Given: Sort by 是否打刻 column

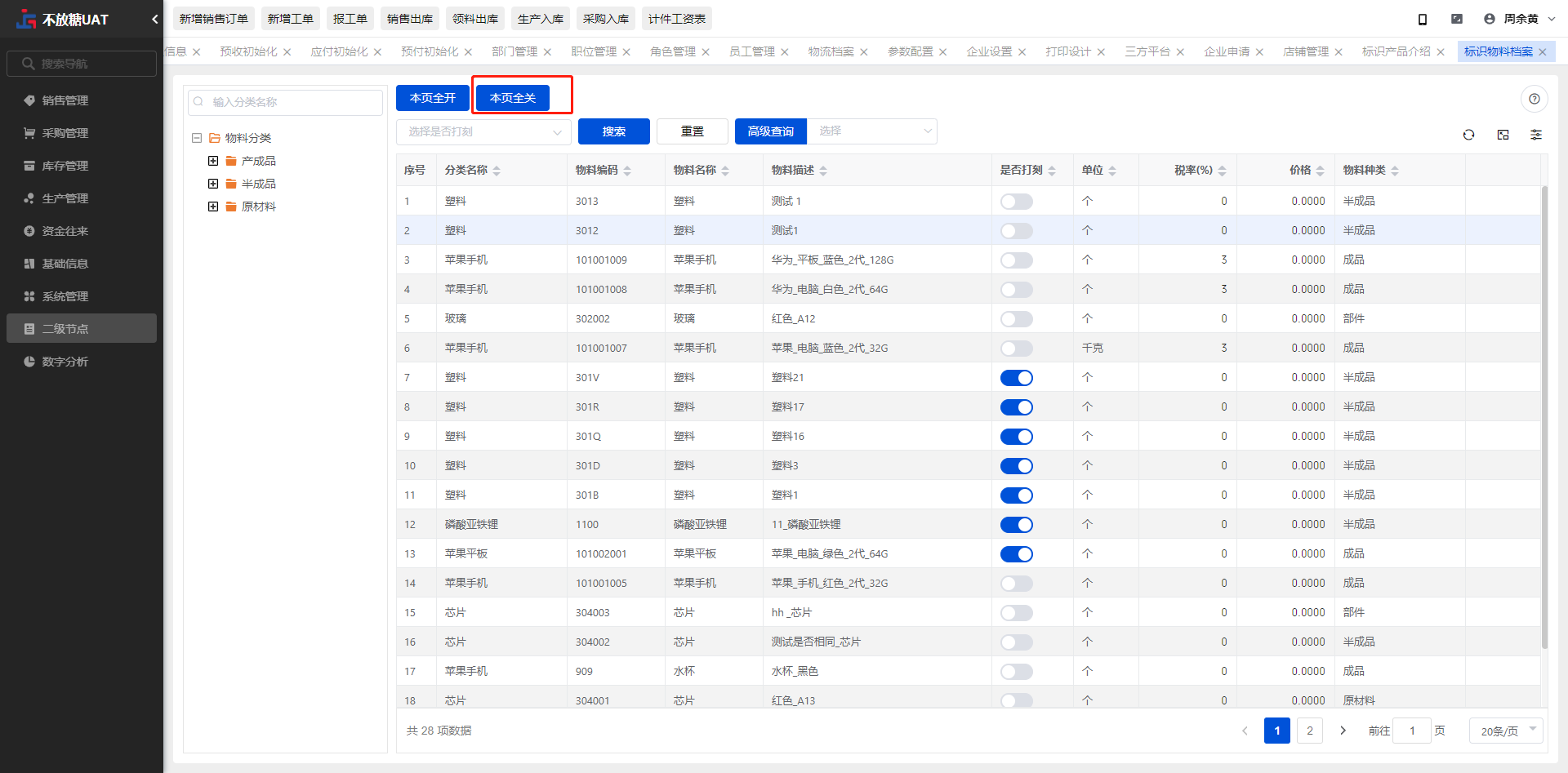Looking at the screenshot, I should [x=1052, y=171].
